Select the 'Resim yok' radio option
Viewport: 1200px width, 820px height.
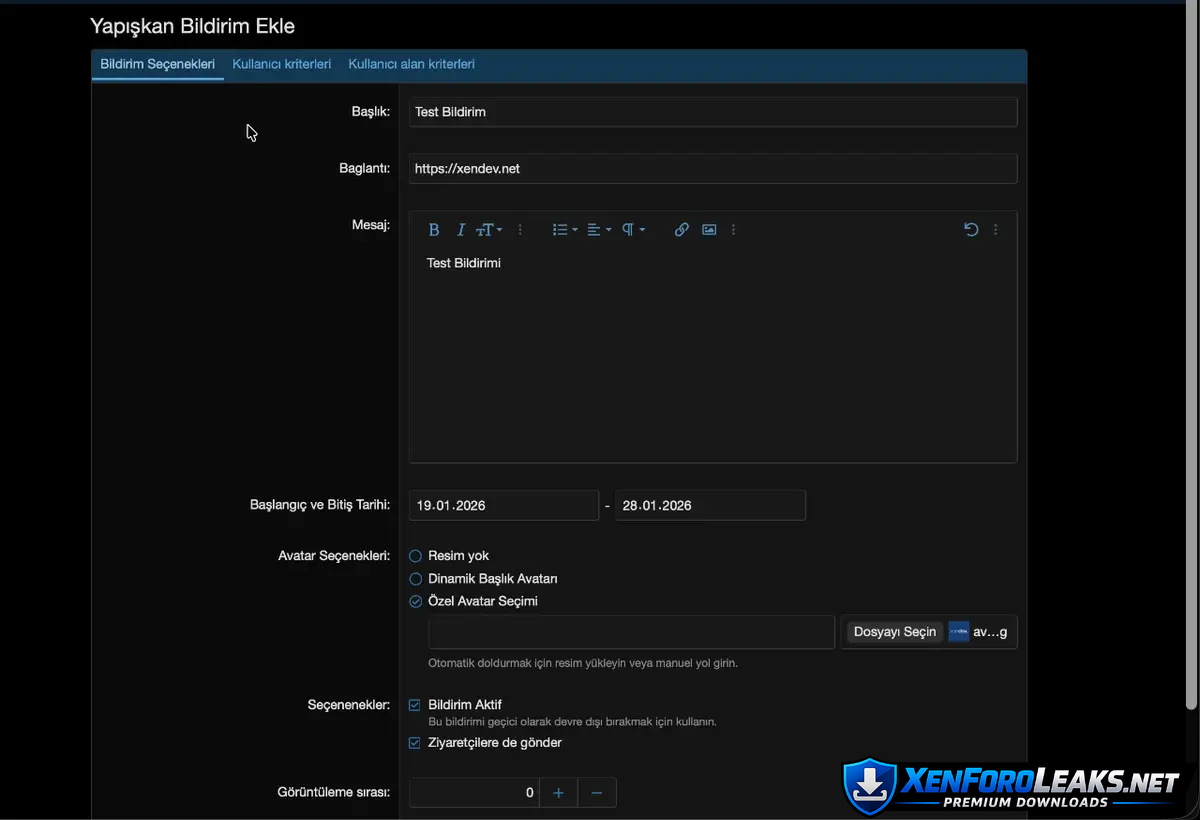tap(416, 556)
